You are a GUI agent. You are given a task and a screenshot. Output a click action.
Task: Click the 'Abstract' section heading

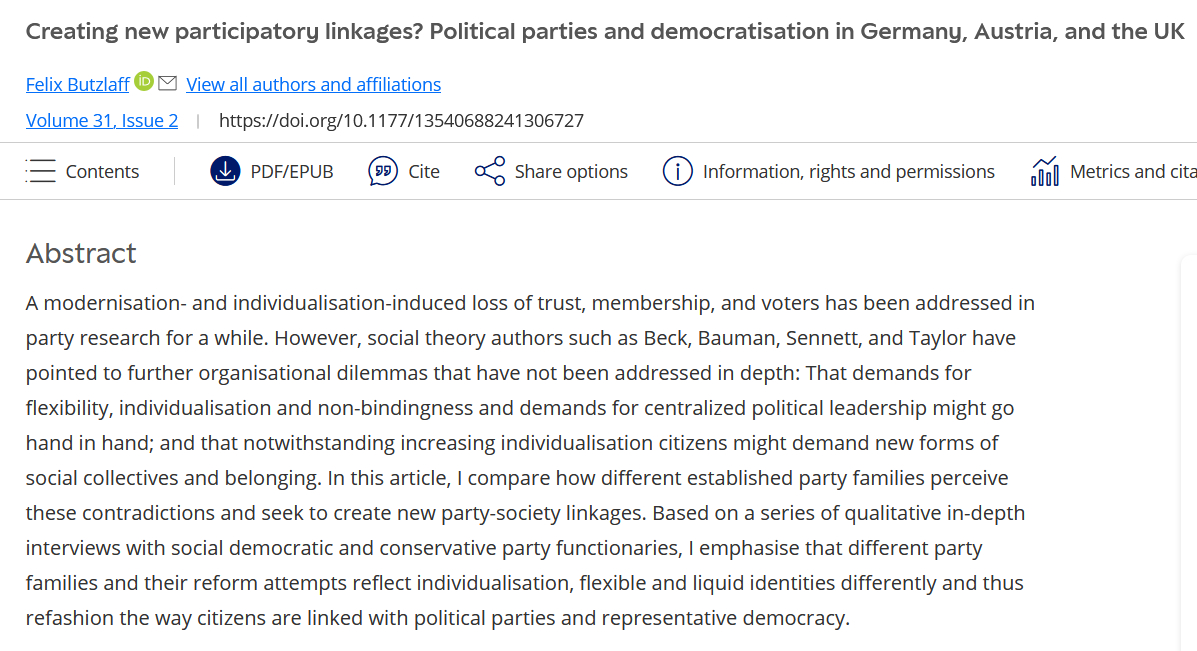coord(81,253)
